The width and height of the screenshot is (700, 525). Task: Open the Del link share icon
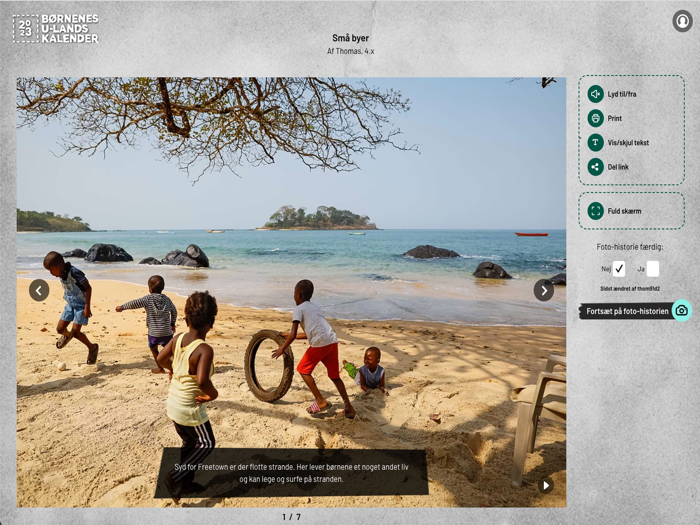tap(595, 167)
